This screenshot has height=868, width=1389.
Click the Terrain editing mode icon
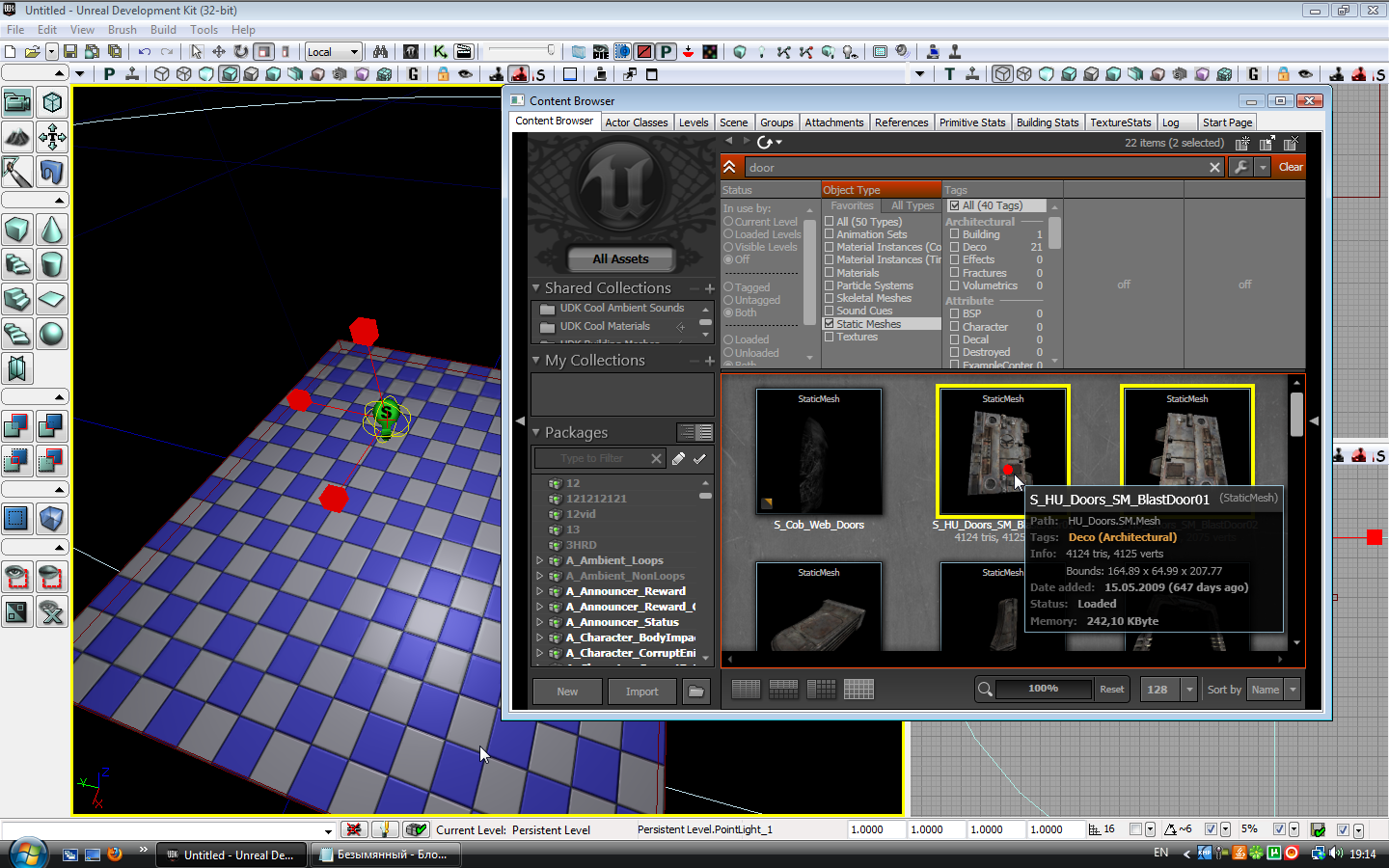pos(17,138)
